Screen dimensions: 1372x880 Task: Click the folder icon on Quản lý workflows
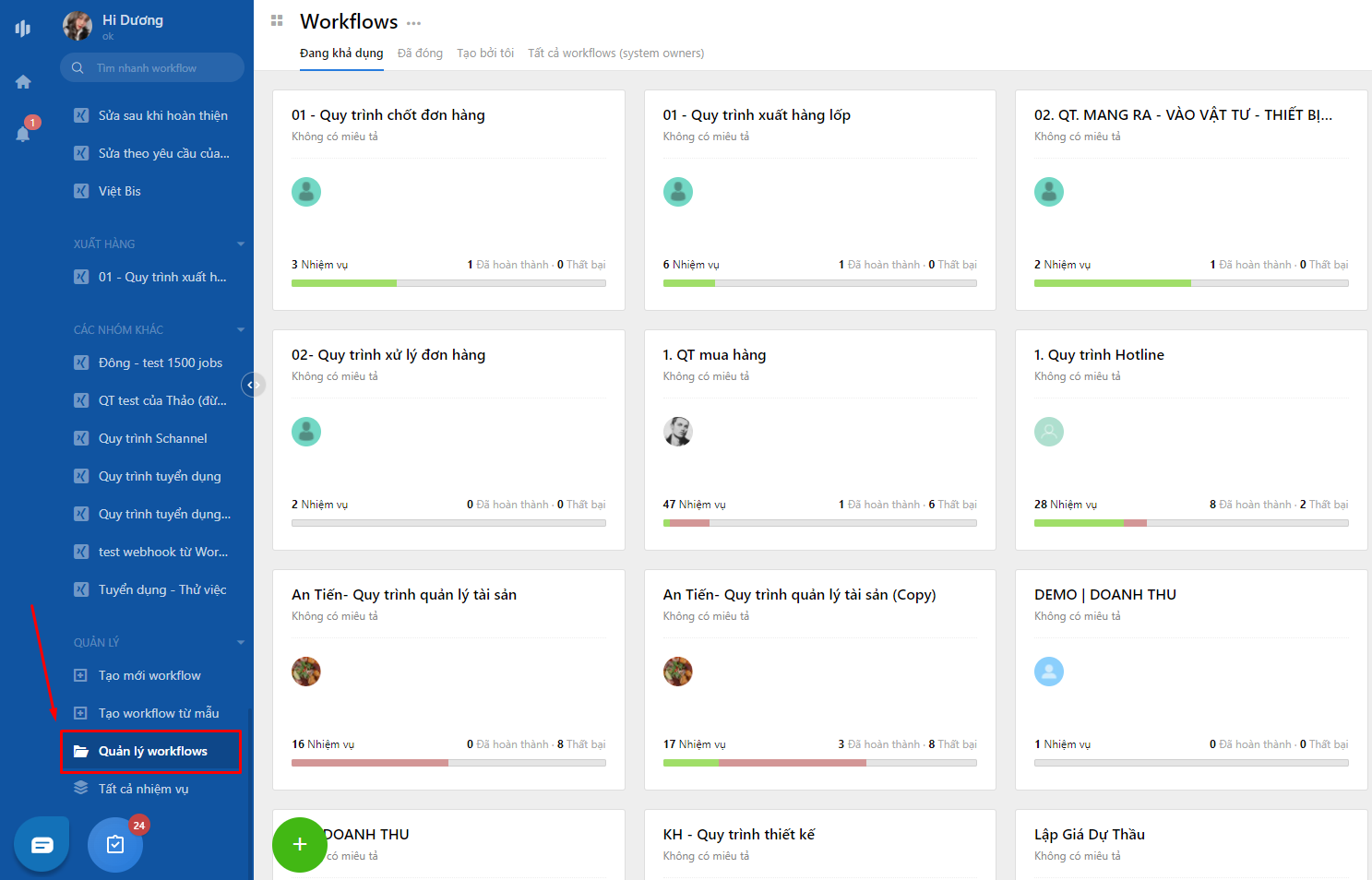click(x=83, y=751)
